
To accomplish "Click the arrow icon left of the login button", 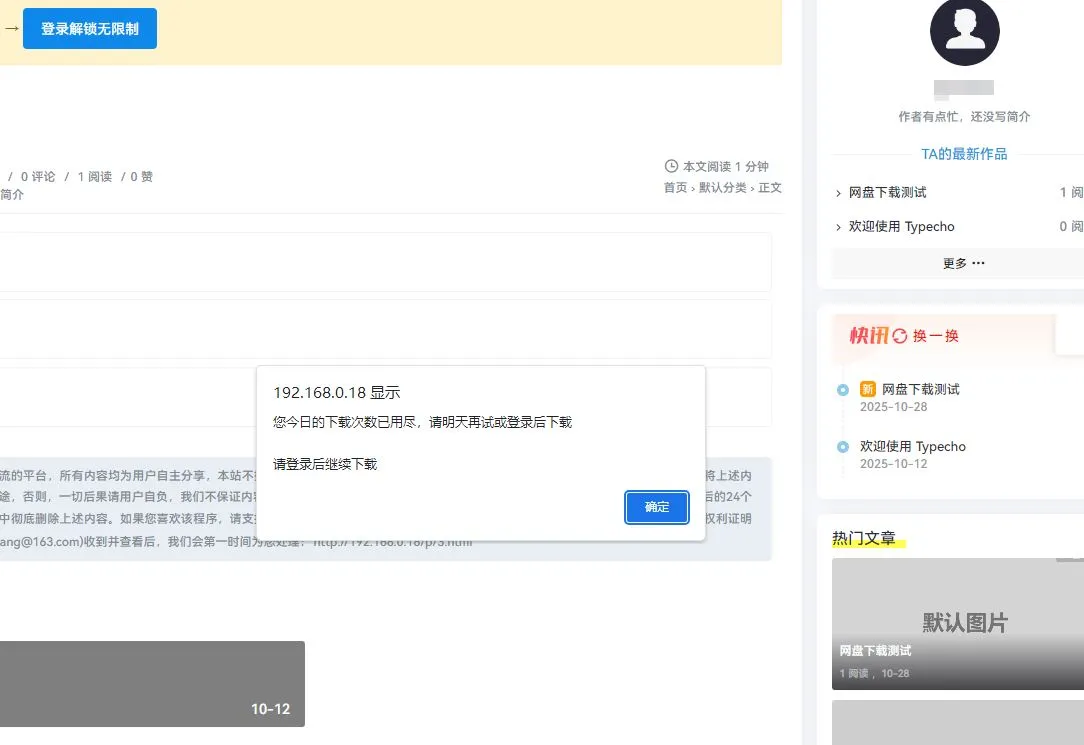I will [11, 29].
